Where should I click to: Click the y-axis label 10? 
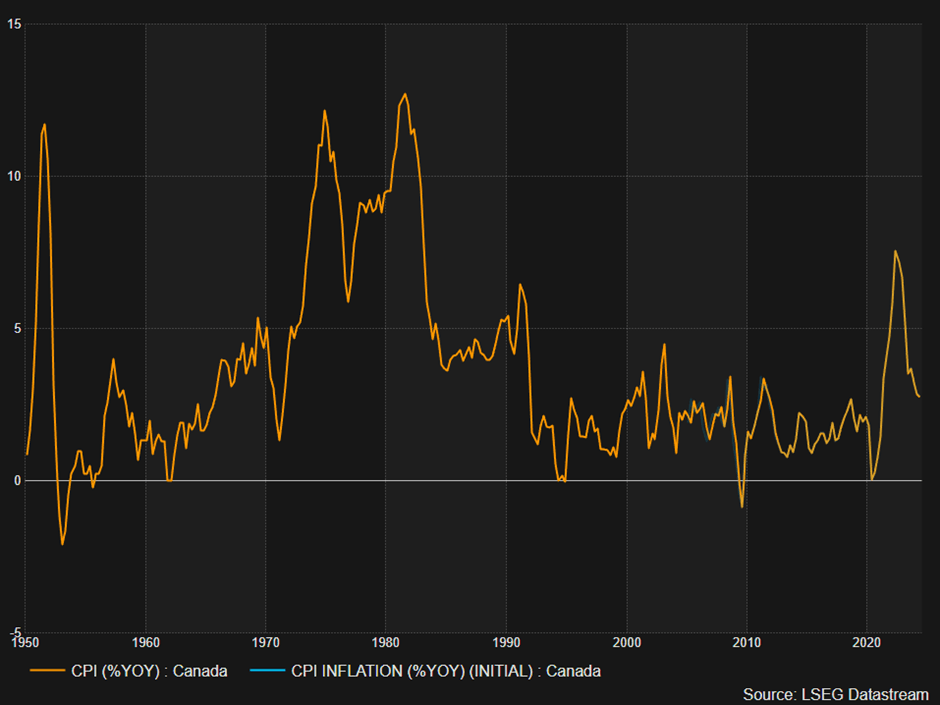14,176
